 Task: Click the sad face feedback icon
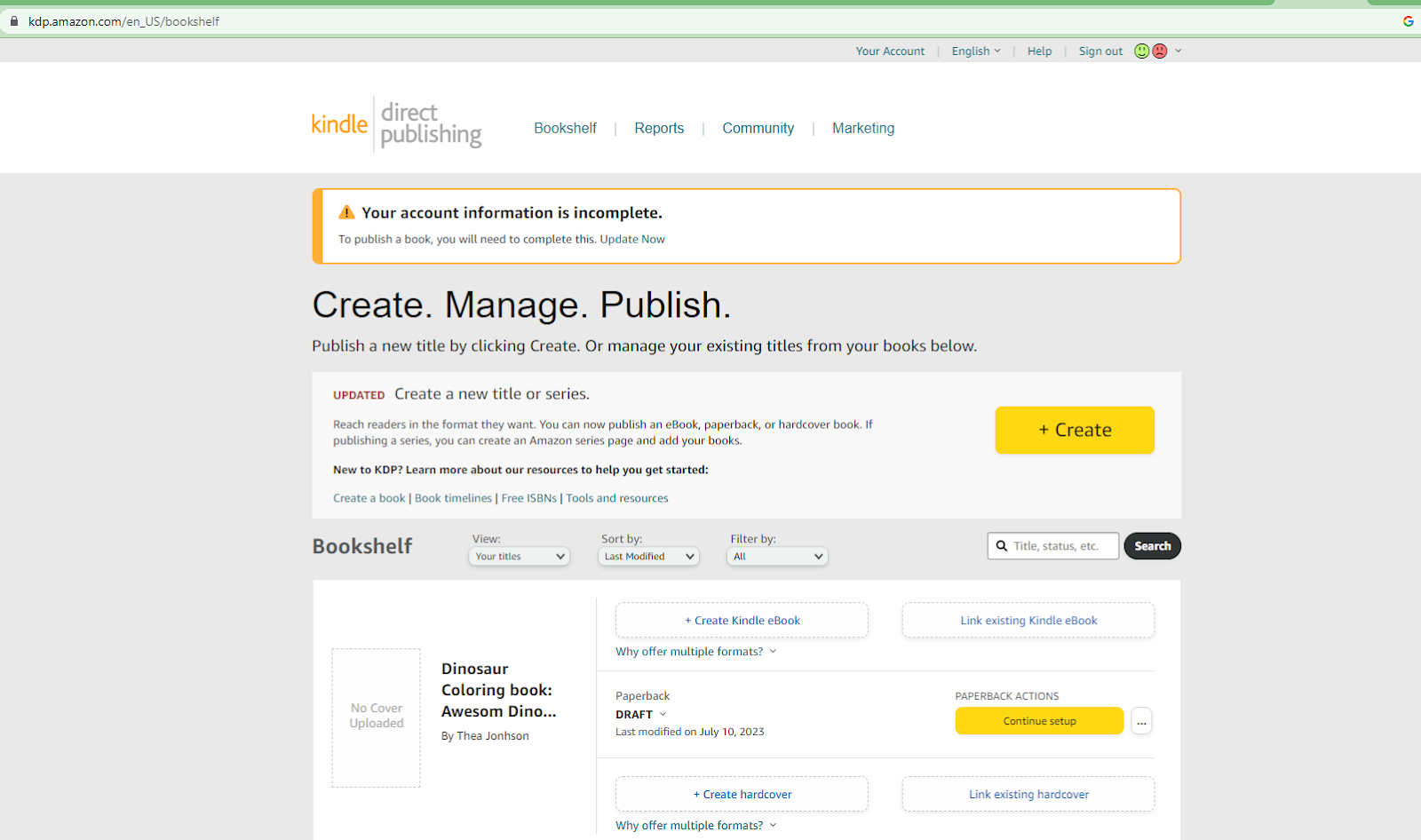tap(1160, 52)
